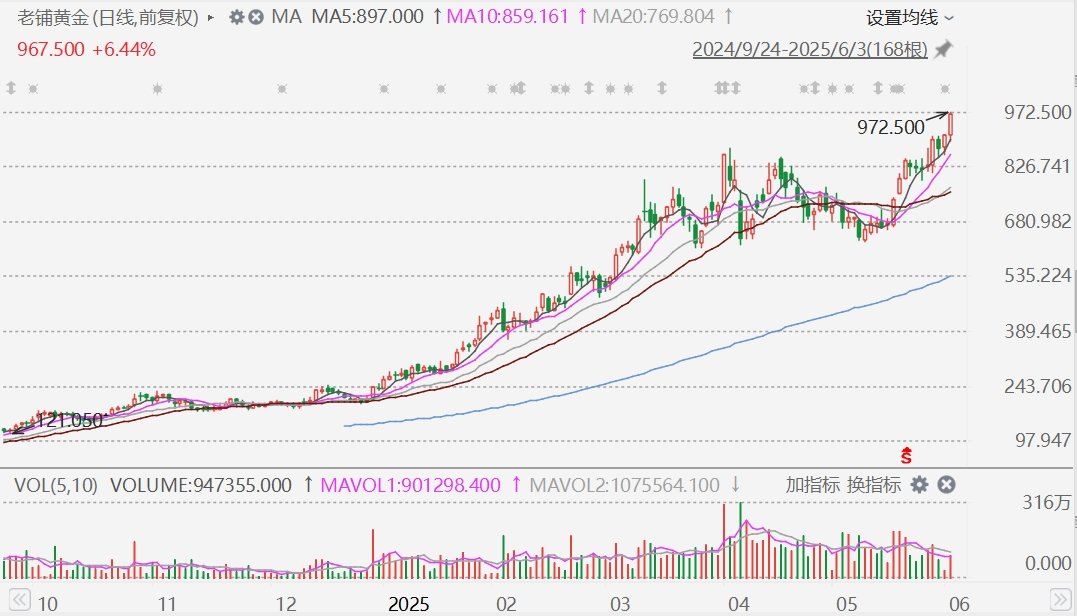Viewport: 1077px width, 616px height.
Task: Click the VOLUME:947355.000 readout
Action: (x=201, y=486)
